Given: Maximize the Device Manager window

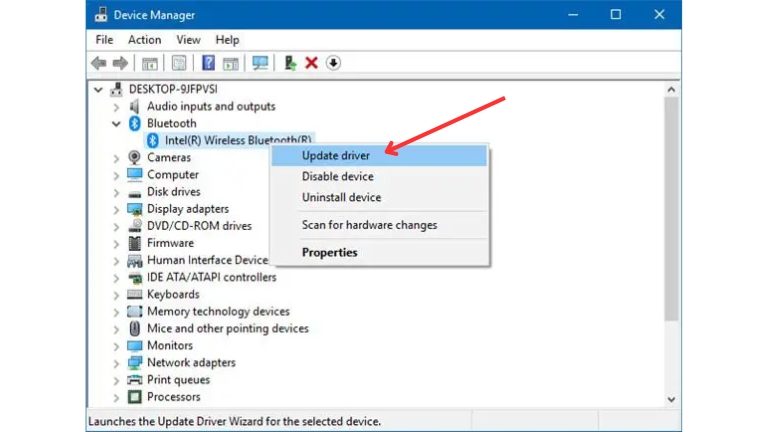Looking at the screenshot, I should tap(616, 15).
